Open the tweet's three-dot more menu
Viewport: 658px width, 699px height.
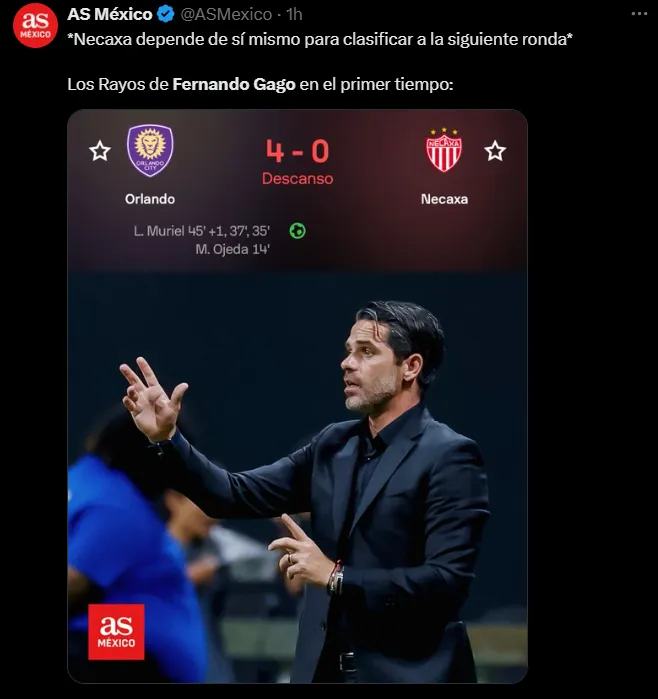pos(639,14)
